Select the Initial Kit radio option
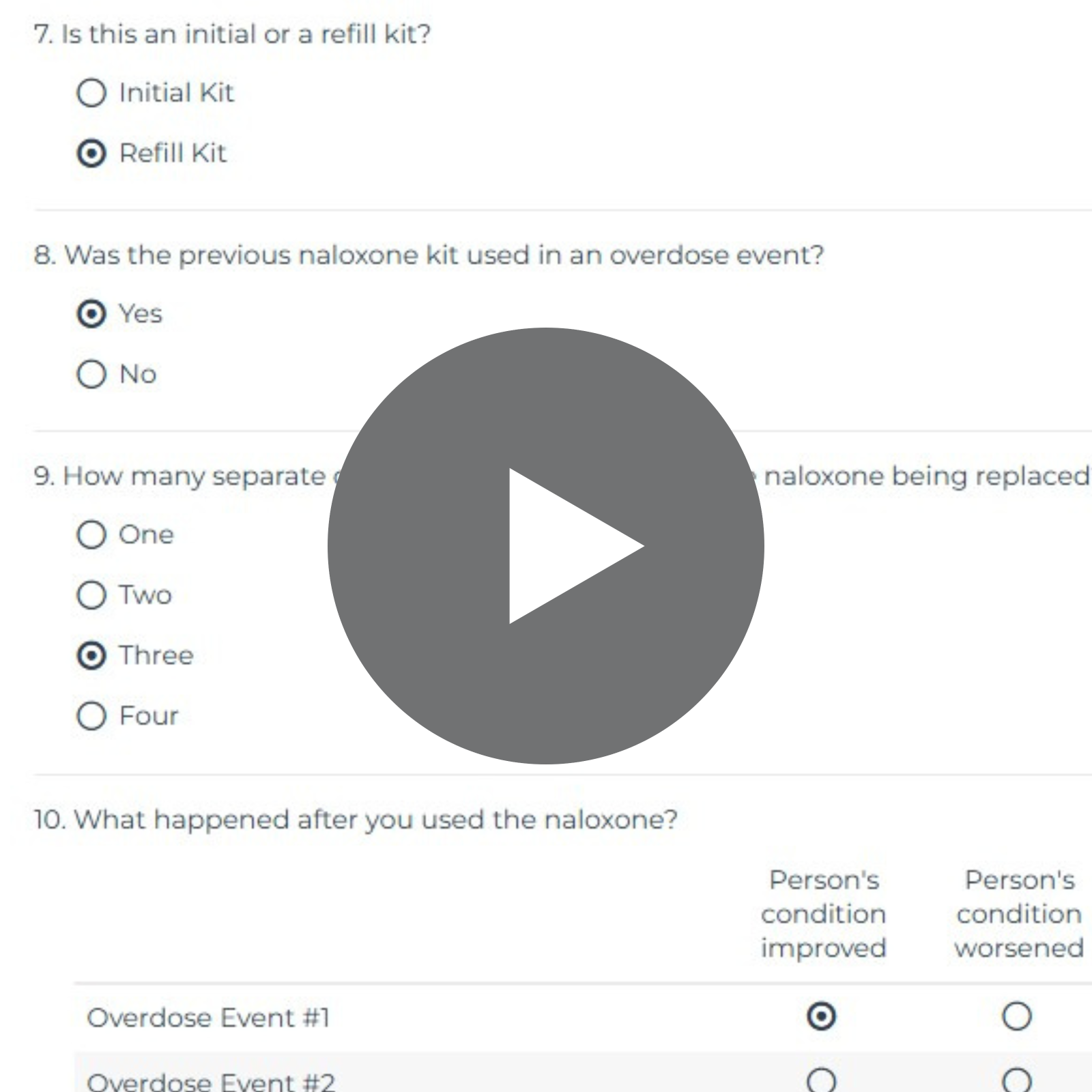 [91, 93]
